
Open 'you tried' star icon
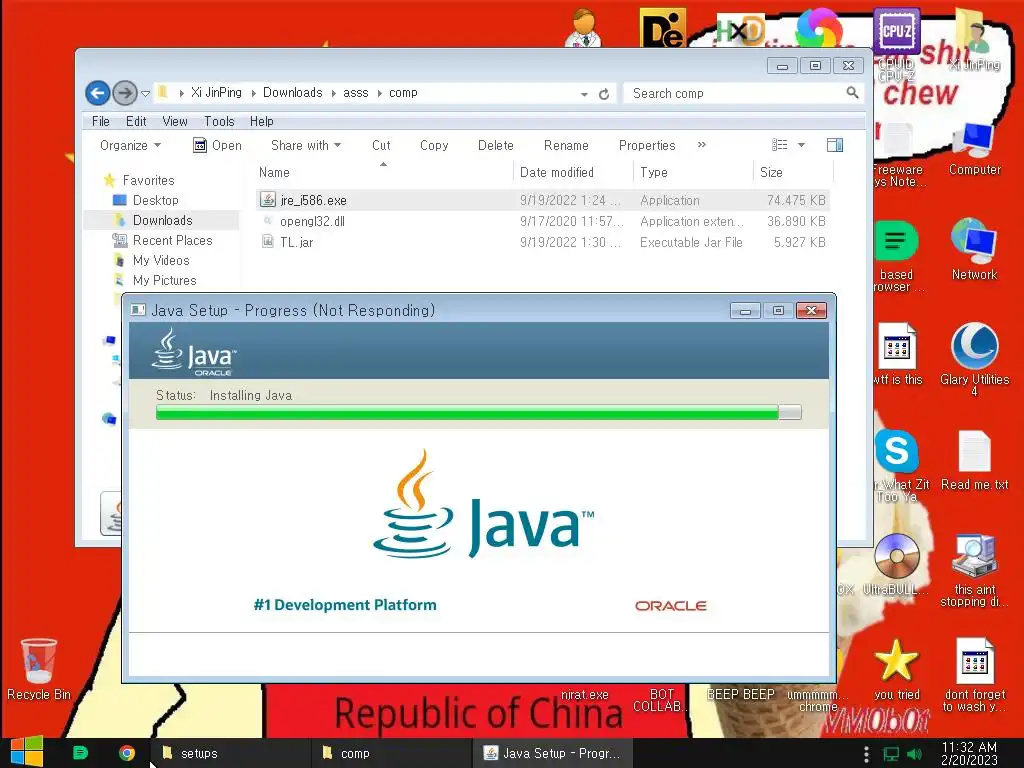tap(896, 669)
